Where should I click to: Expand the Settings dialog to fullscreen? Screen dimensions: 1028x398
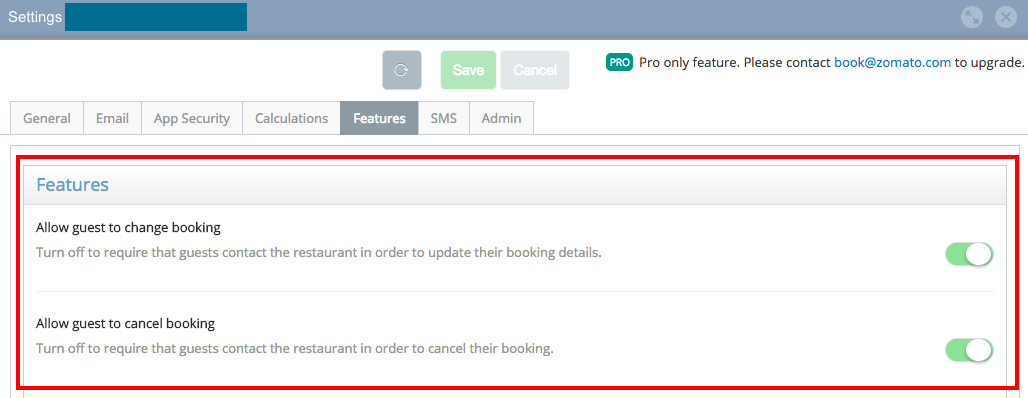point(972,18)
